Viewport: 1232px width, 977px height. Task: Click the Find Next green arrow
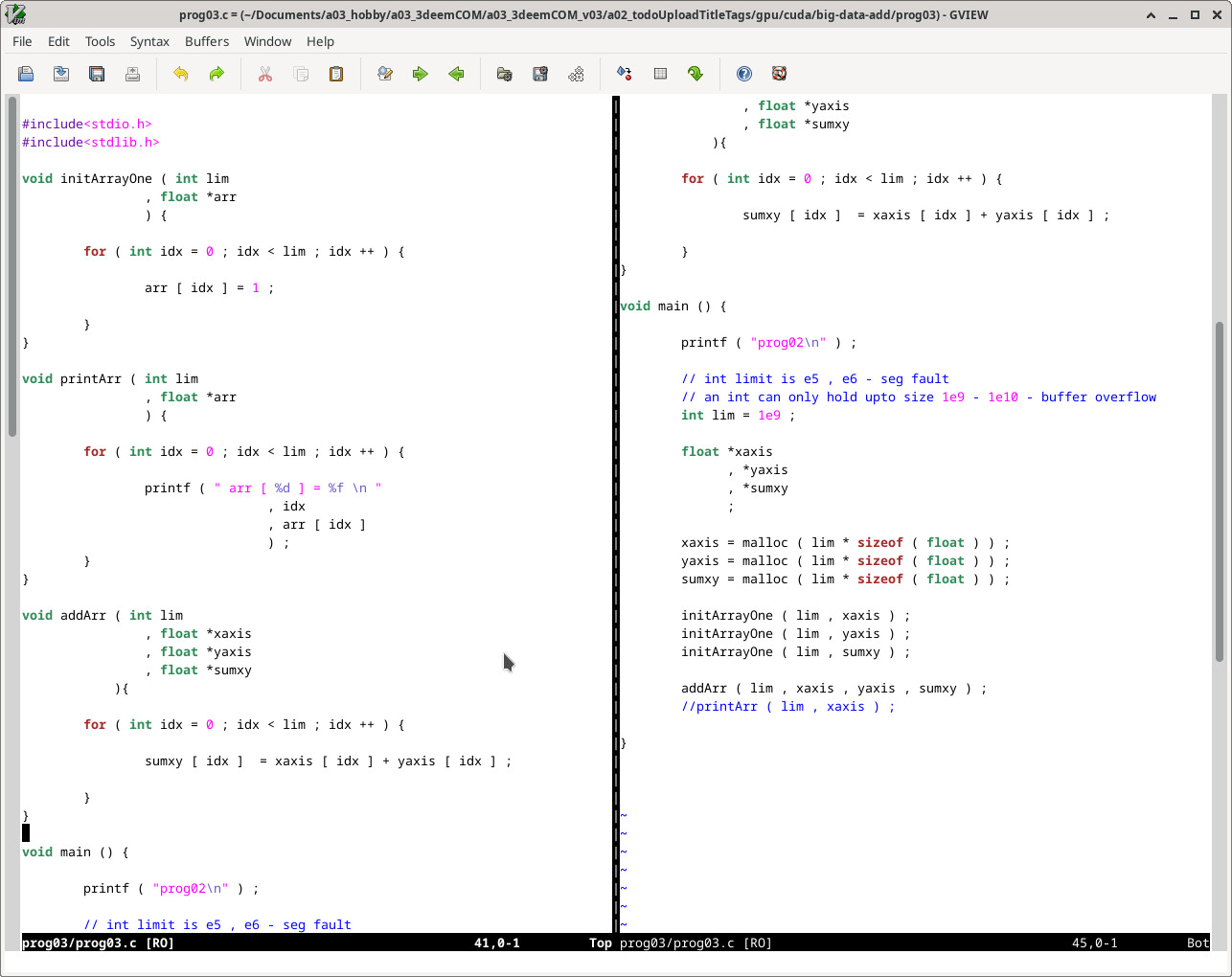tap(421, 74)
